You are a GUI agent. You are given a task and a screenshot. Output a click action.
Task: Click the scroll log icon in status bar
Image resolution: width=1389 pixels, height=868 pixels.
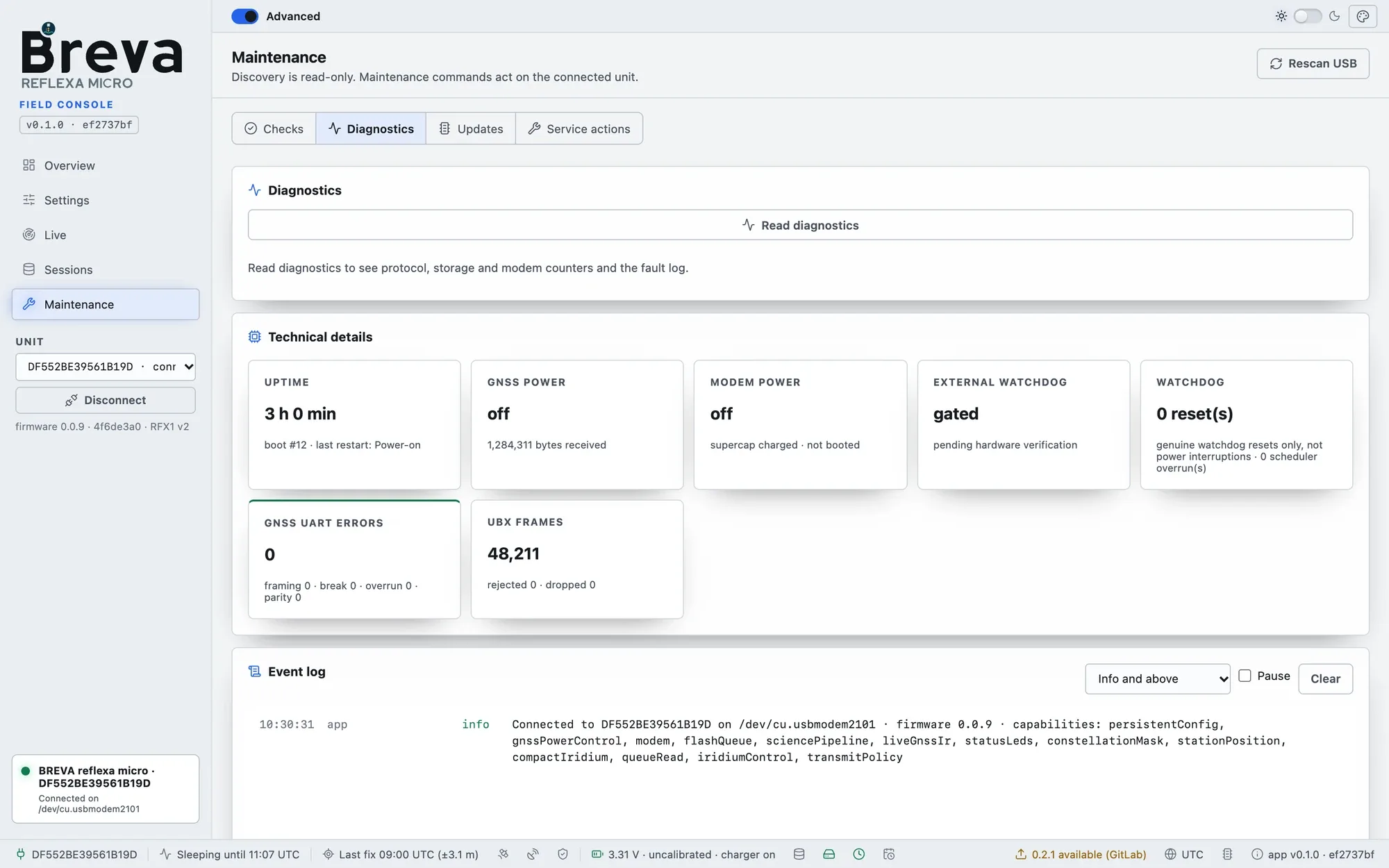click(x=1227, y=854)
